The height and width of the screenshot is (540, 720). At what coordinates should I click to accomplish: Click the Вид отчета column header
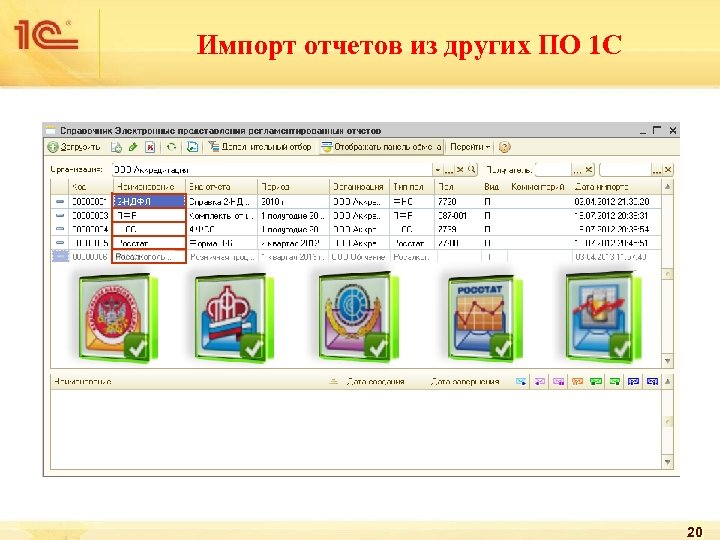tap(222, 187)
